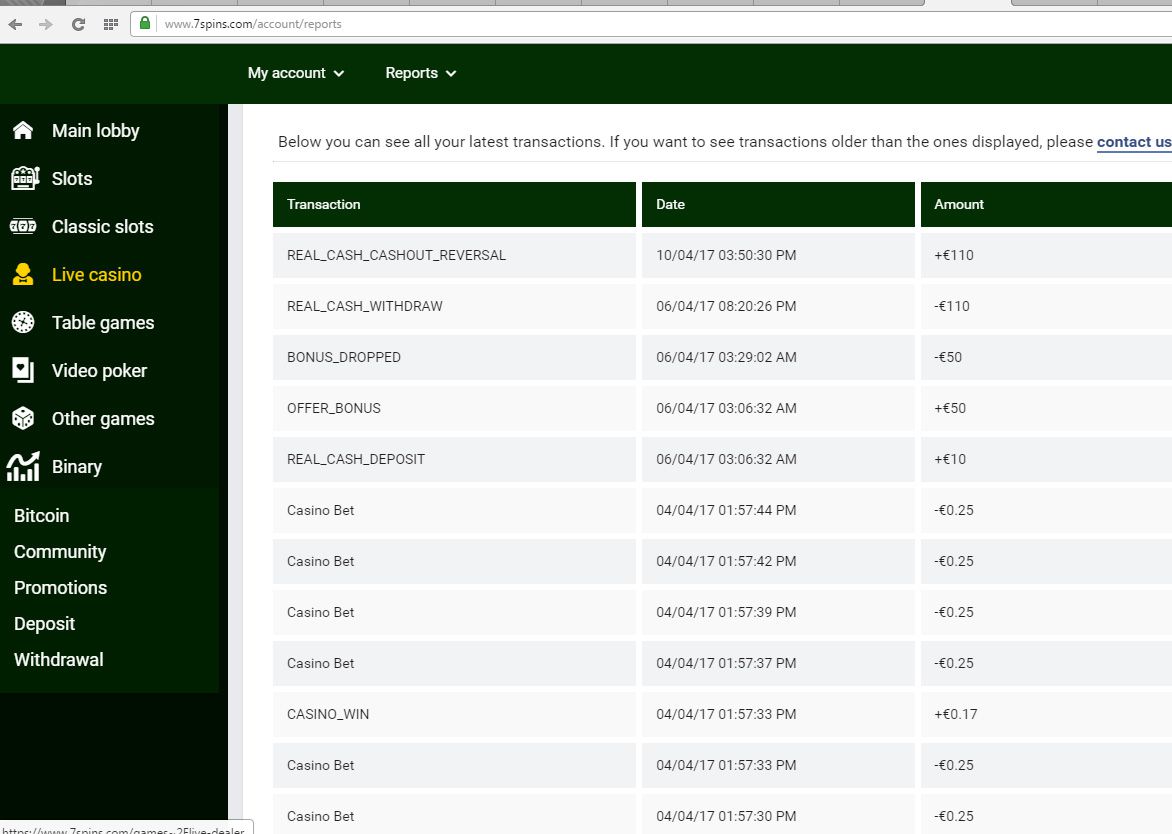Go to the Binary section
This screenshot has width=1172, height=834.
click(77, 466)
